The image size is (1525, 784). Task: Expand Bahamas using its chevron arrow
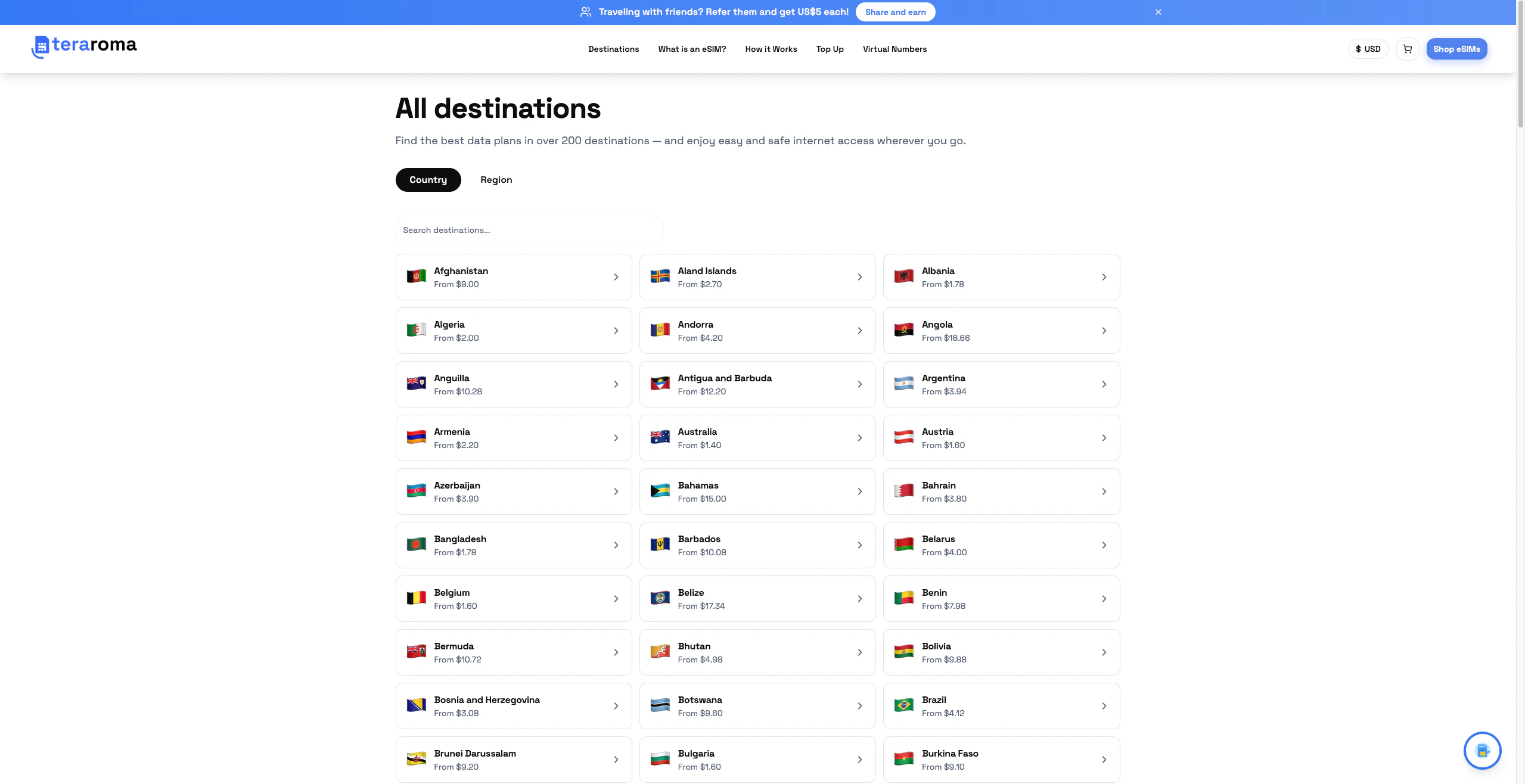[x=859, y=491]
